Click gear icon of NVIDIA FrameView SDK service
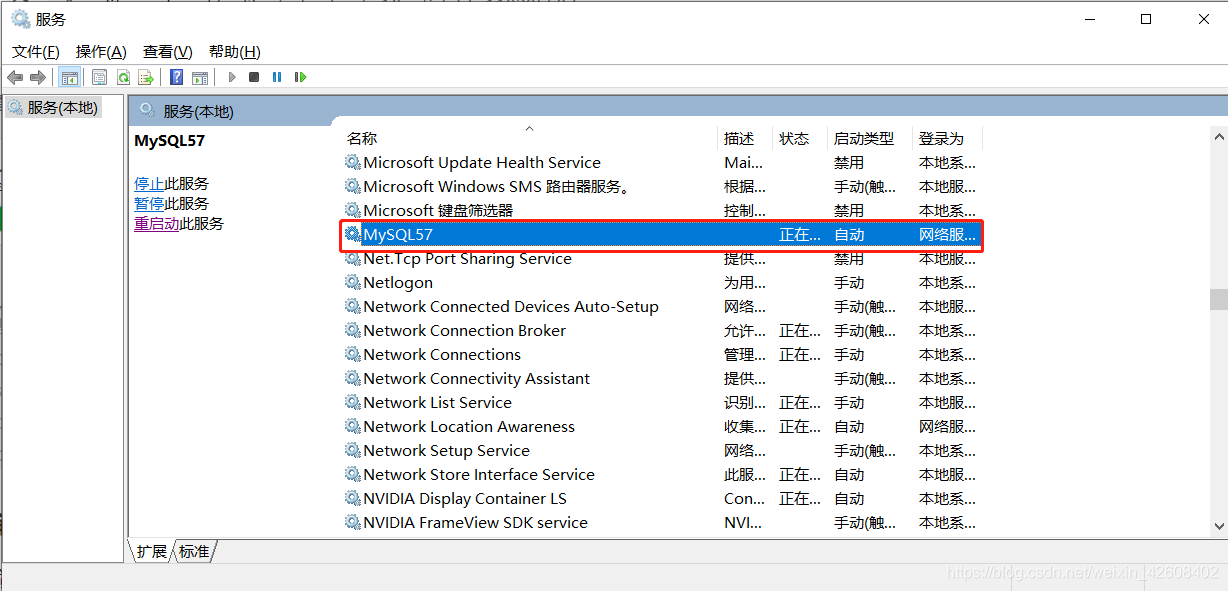This screenshot has height=591, width=1228. pos(352,522)
